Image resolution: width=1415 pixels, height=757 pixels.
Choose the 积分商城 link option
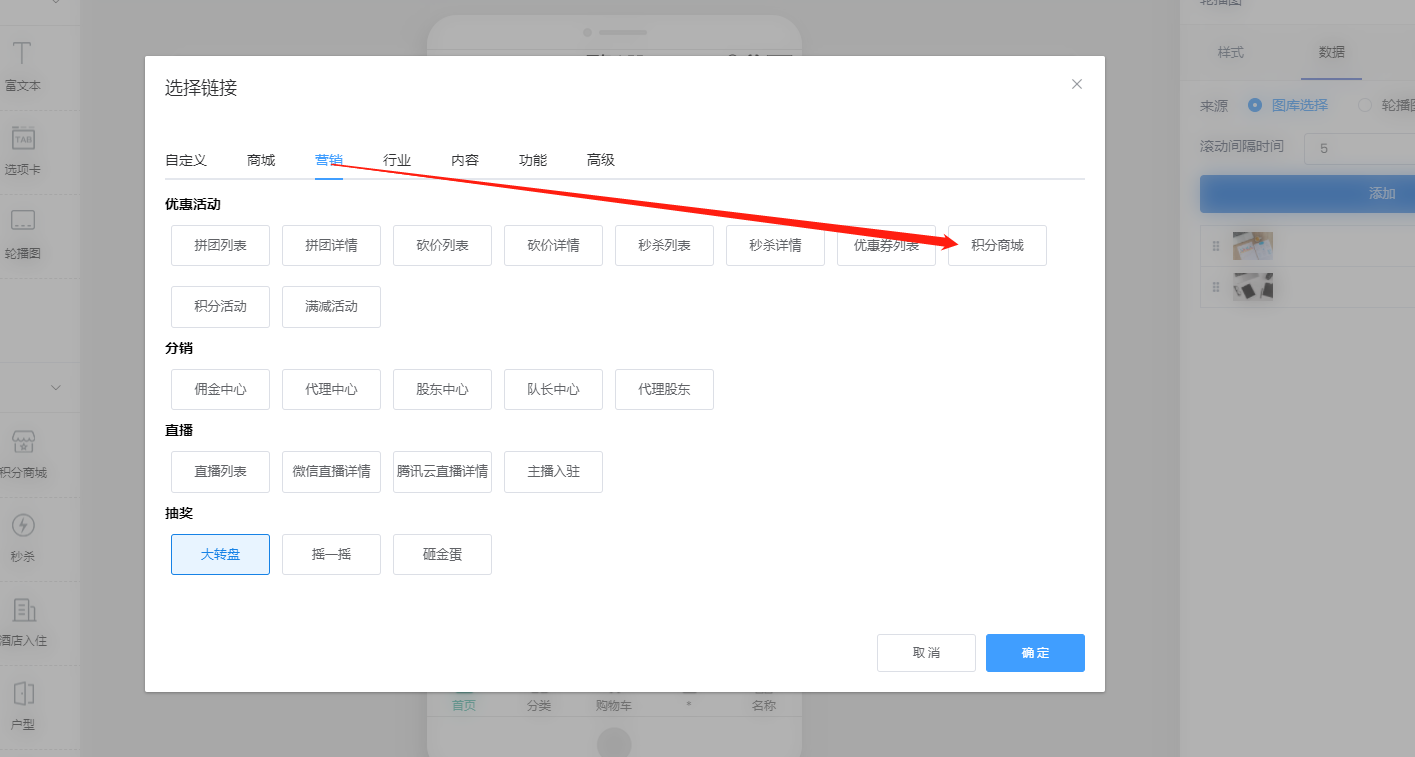click(997, 246)
